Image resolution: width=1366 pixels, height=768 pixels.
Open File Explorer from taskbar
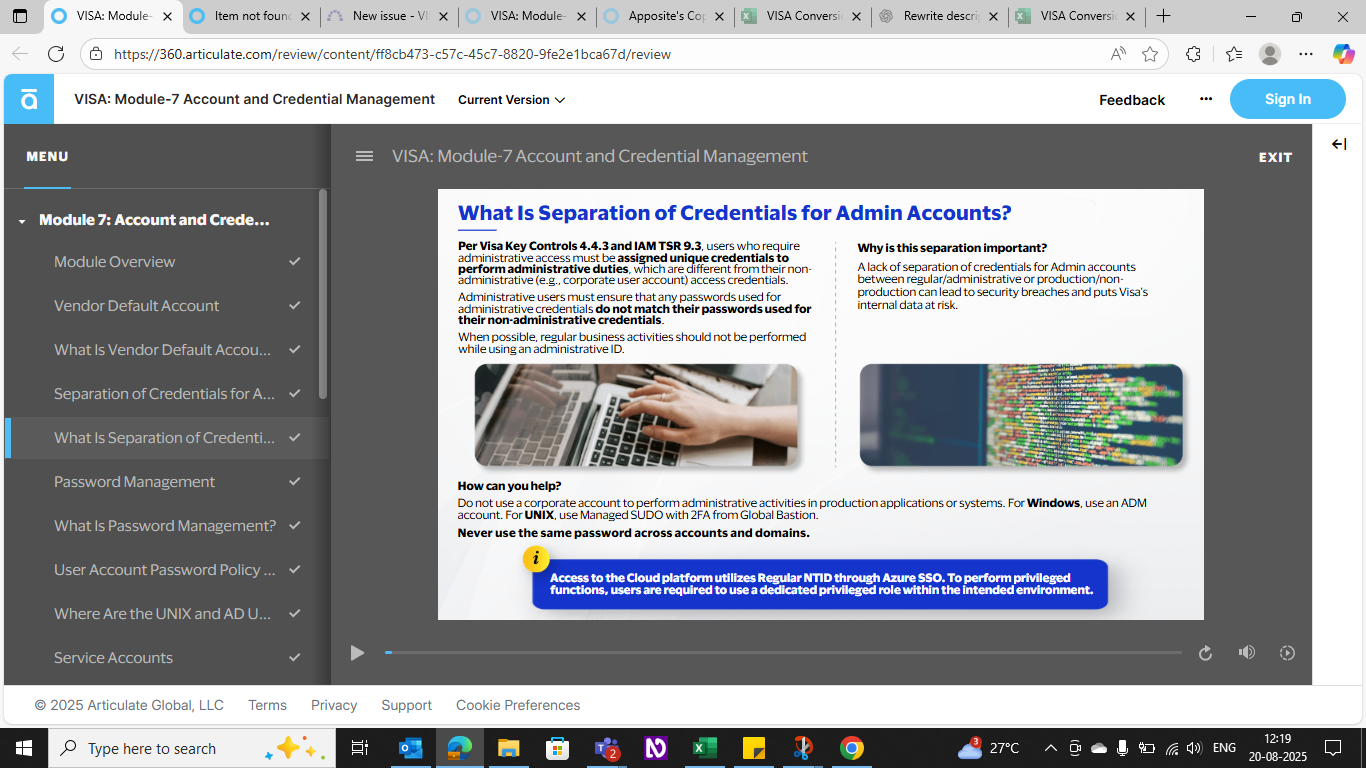point(508,748)
